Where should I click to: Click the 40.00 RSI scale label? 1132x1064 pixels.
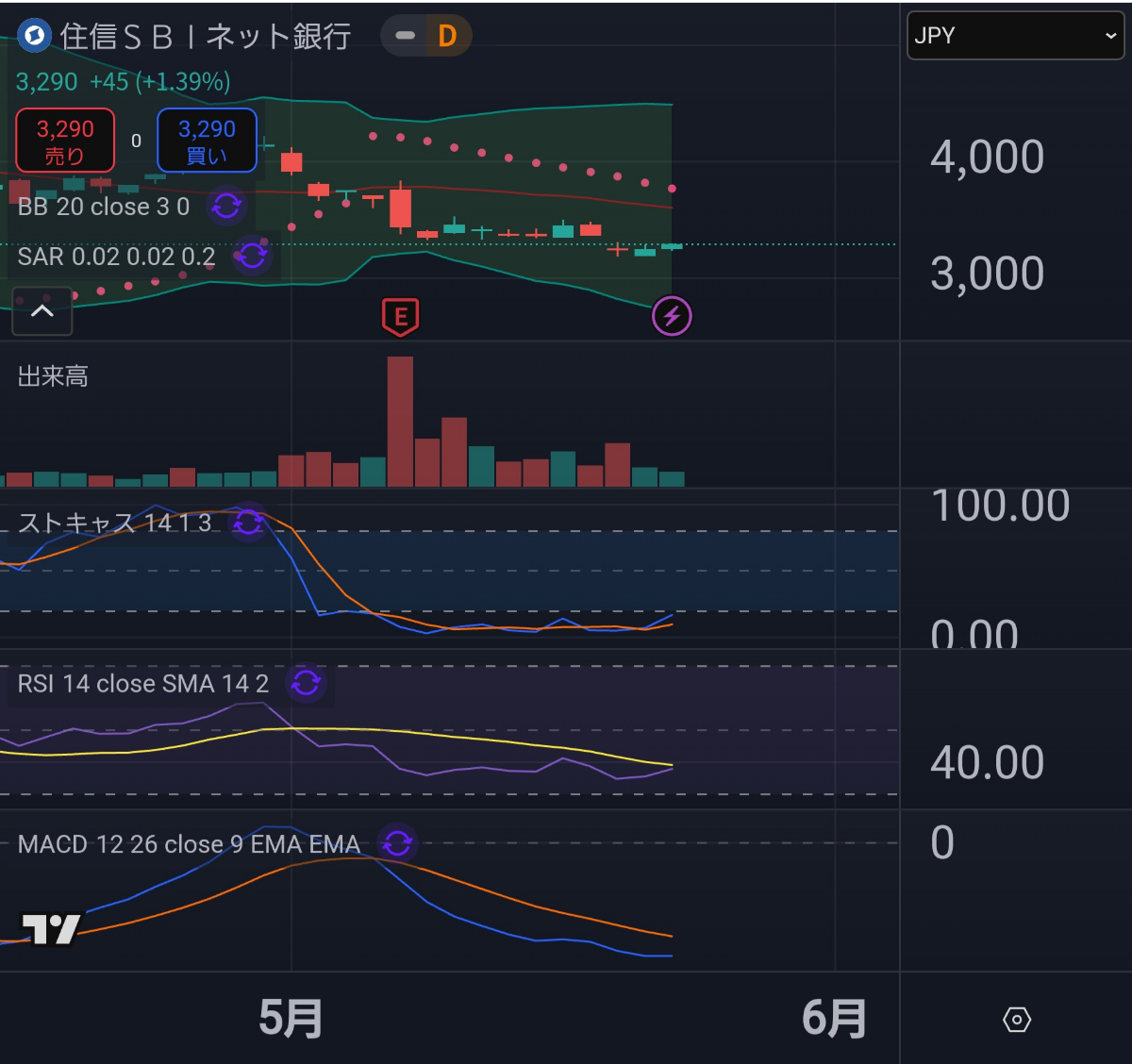point(987,762)
